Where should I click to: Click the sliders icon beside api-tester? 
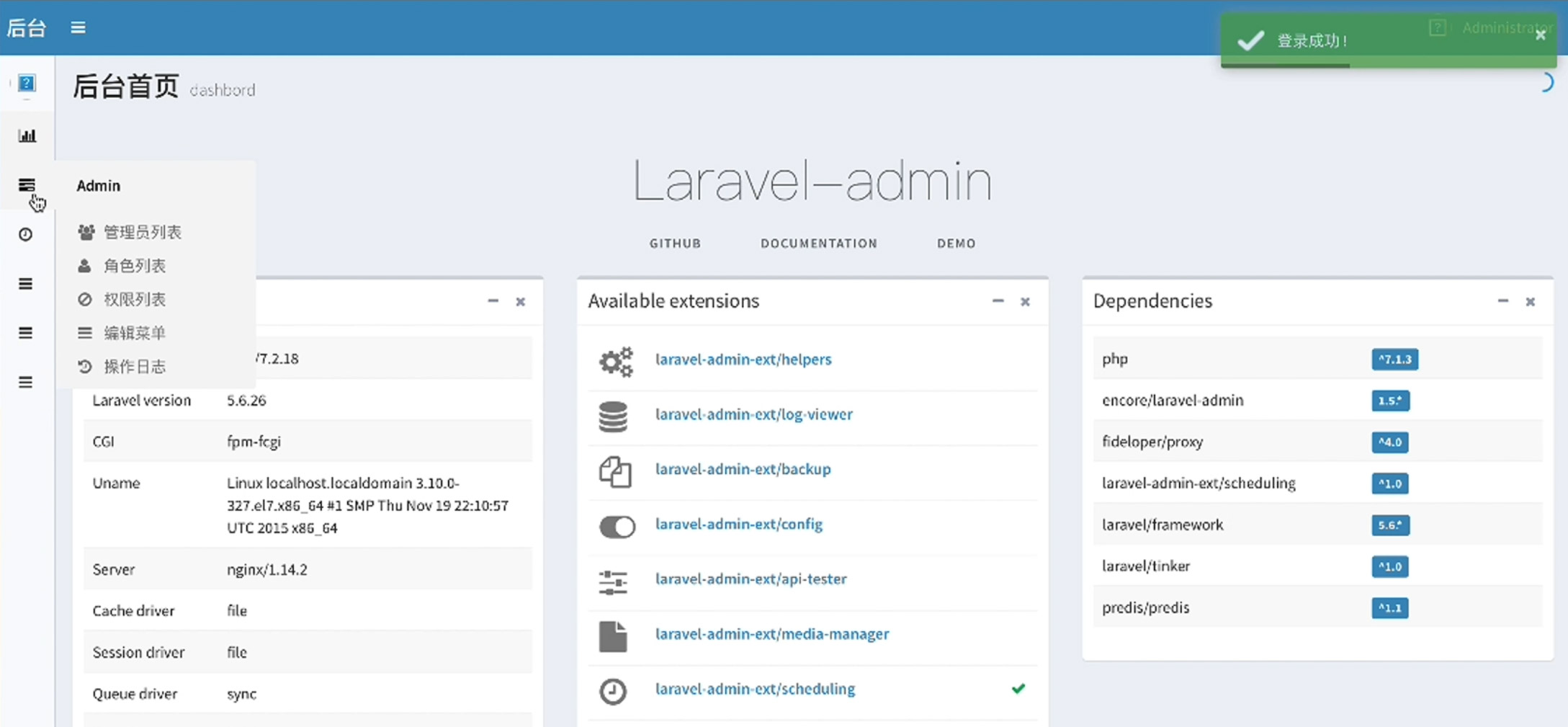pos(613,582)
